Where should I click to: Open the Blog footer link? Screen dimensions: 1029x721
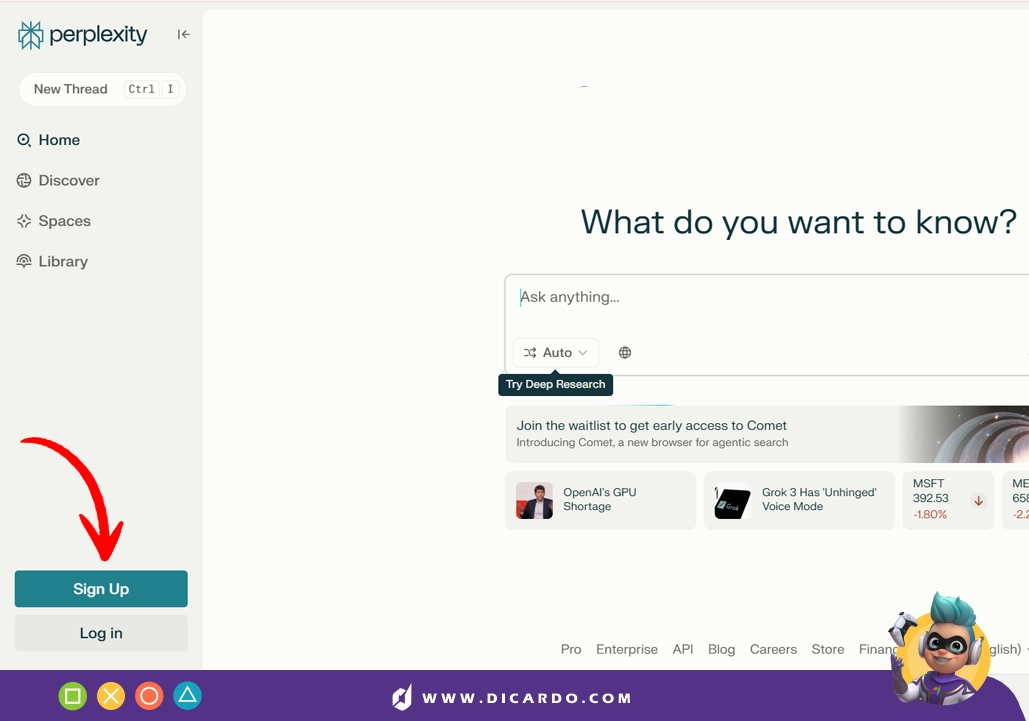721,649
